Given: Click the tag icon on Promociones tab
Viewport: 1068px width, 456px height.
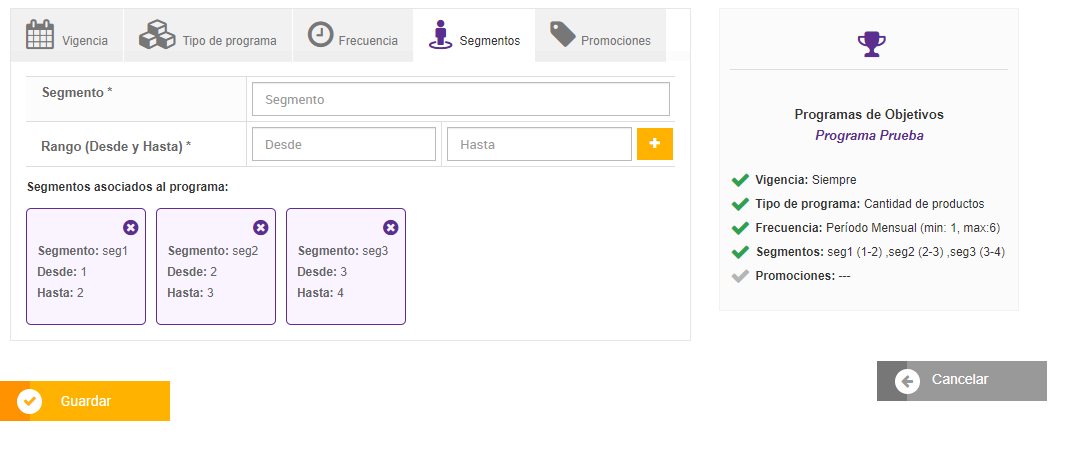Looking at the screenshot, I should coord(563,35).
